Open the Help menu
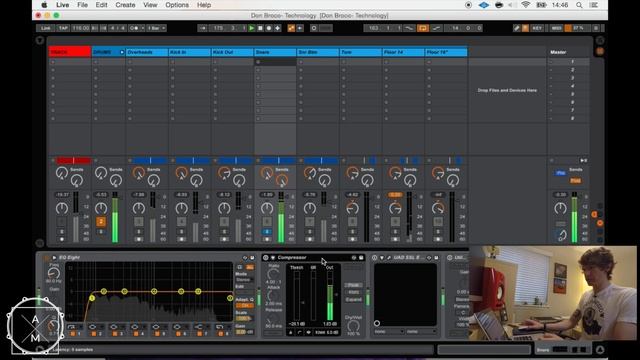 pos(204,5)
